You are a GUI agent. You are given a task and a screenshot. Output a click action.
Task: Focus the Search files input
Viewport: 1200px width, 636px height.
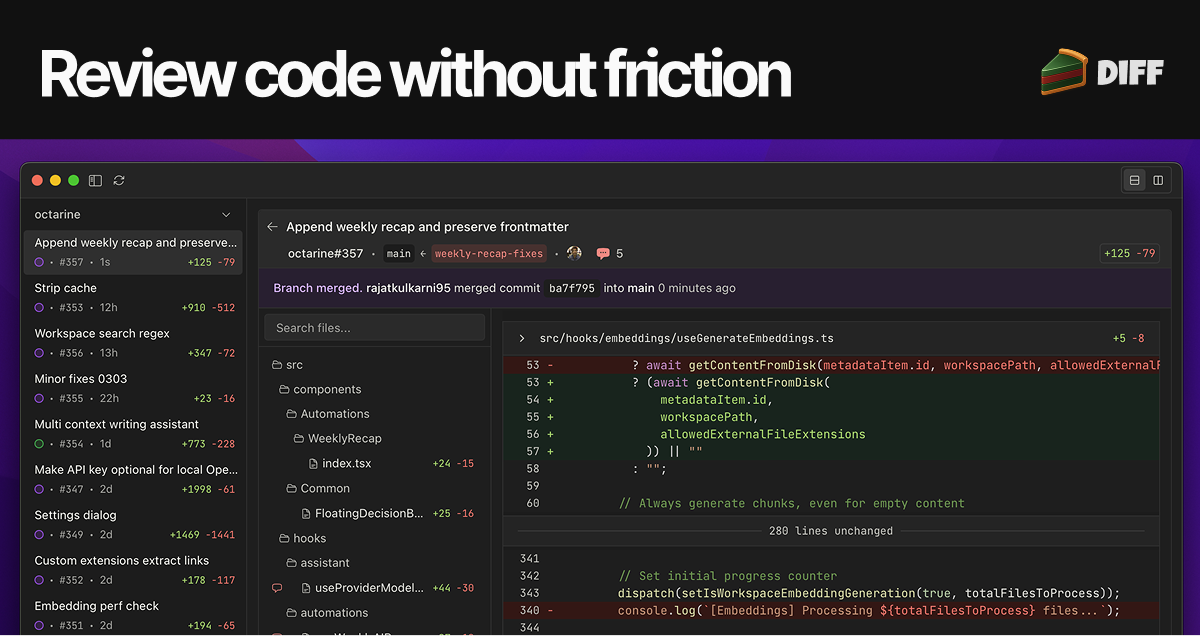(x=374, y=328)
